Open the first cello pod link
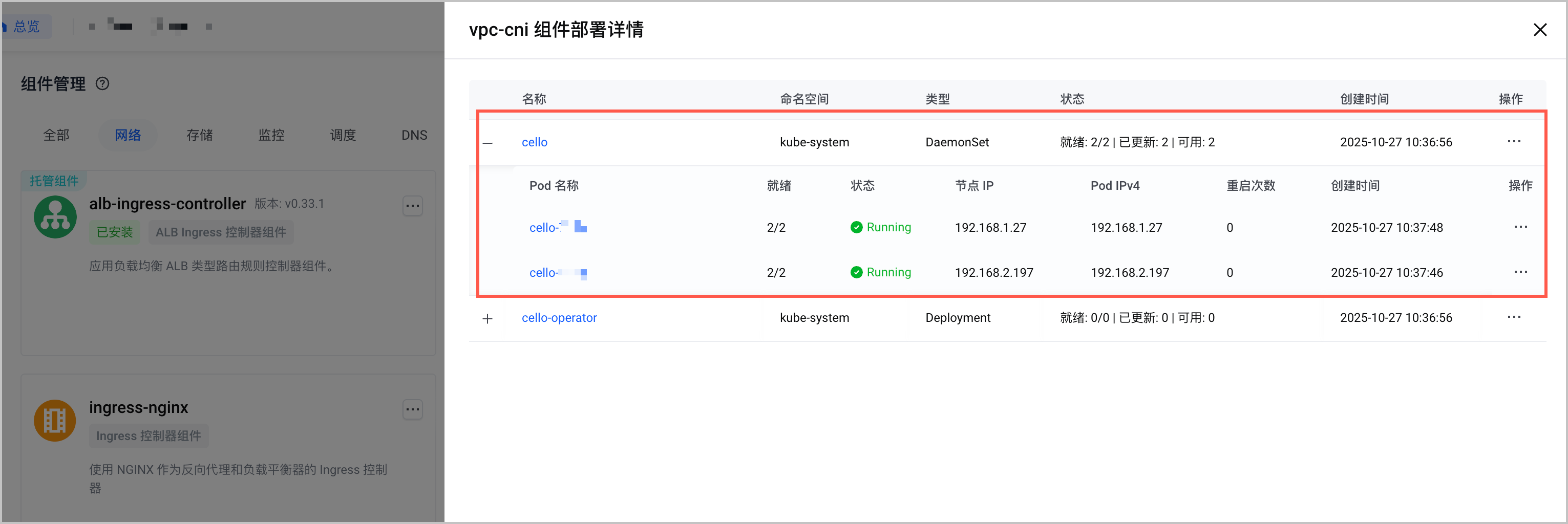This screenshot has width=1568, height=524. (x=558, y=228)
